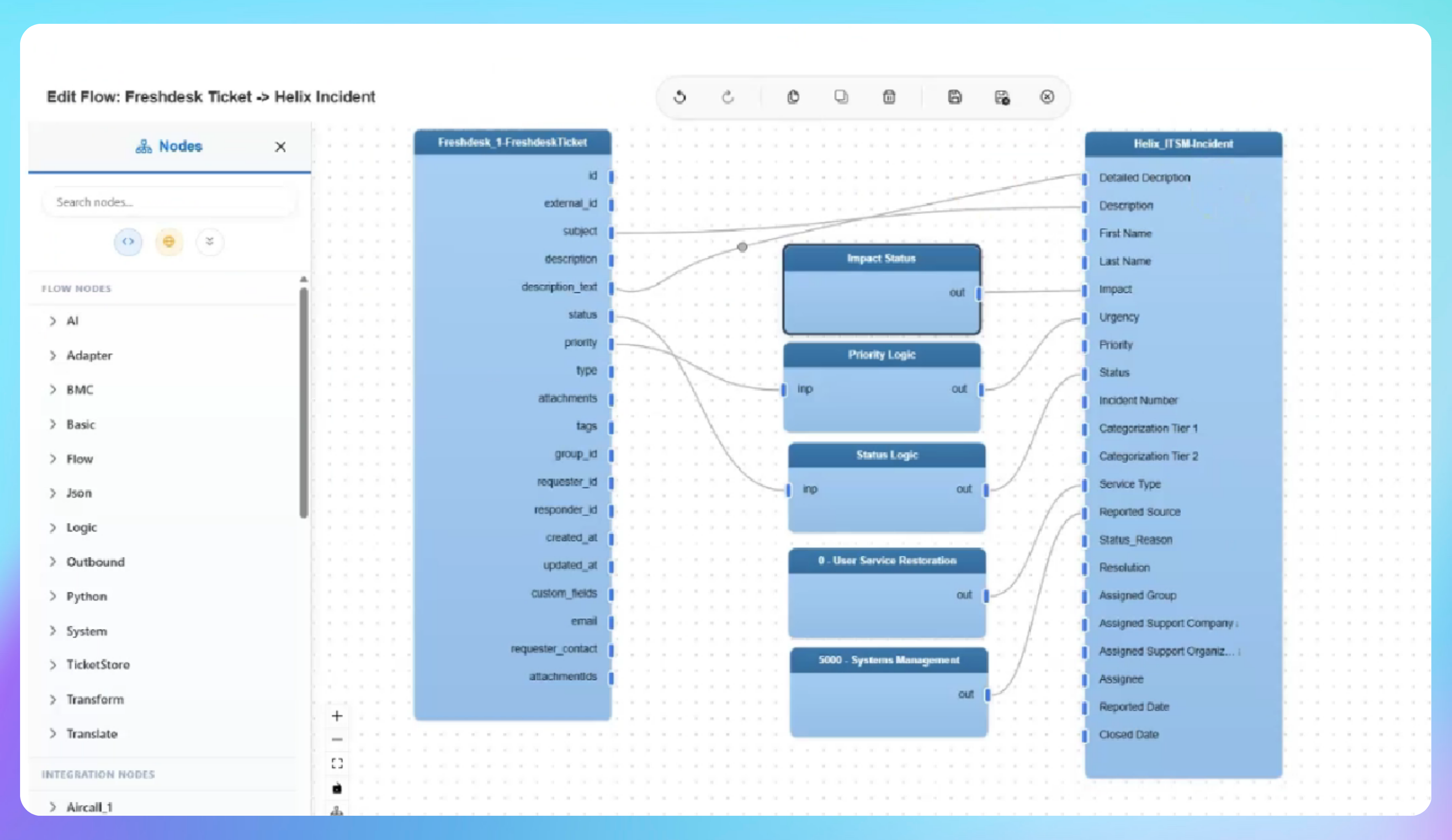Click the circled X cancel icon
This screenshot has height=840, width=1452.
point(1047,97)
